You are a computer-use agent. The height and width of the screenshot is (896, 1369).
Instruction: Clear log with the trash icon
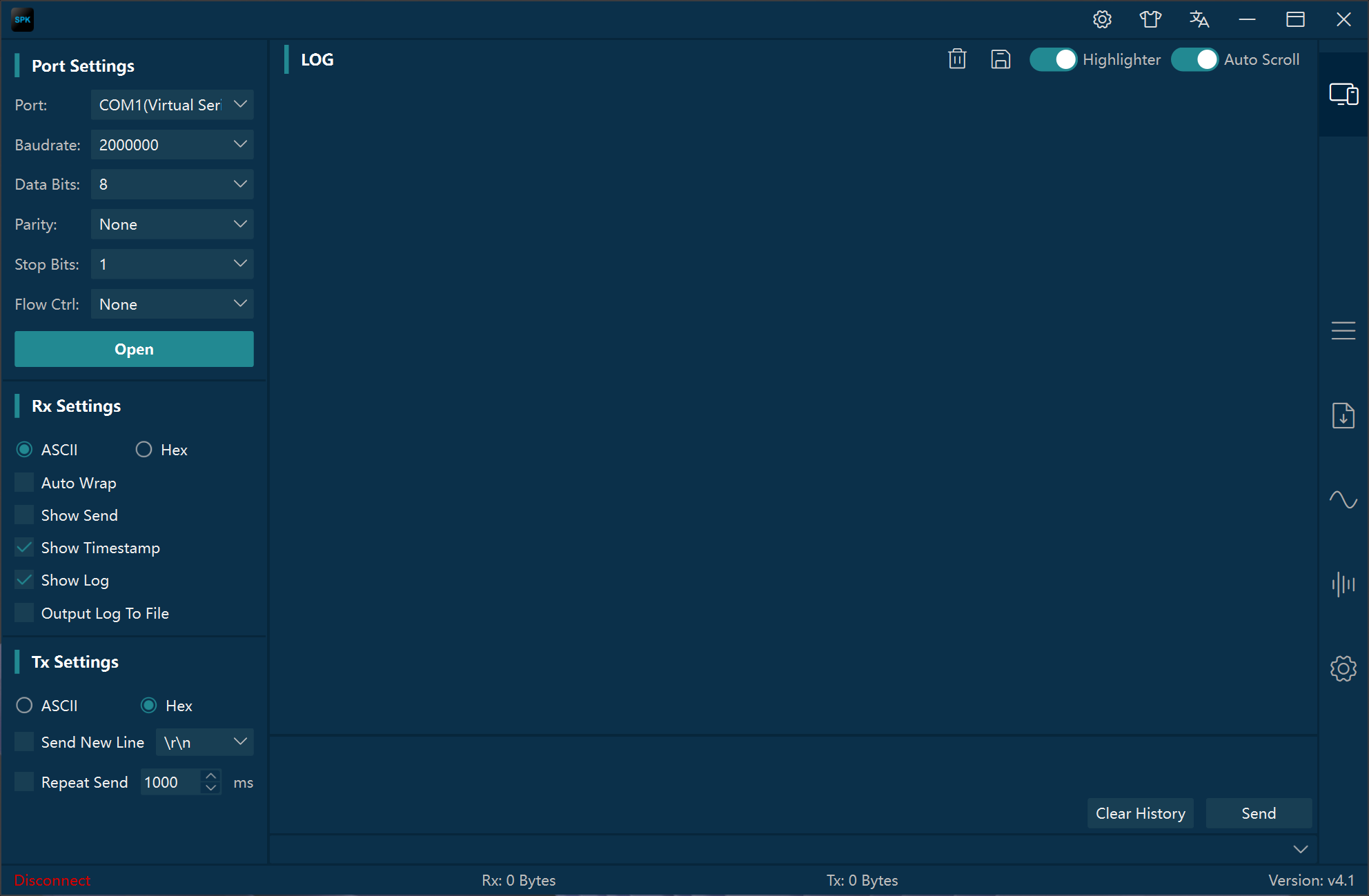[x=957, y=59]
